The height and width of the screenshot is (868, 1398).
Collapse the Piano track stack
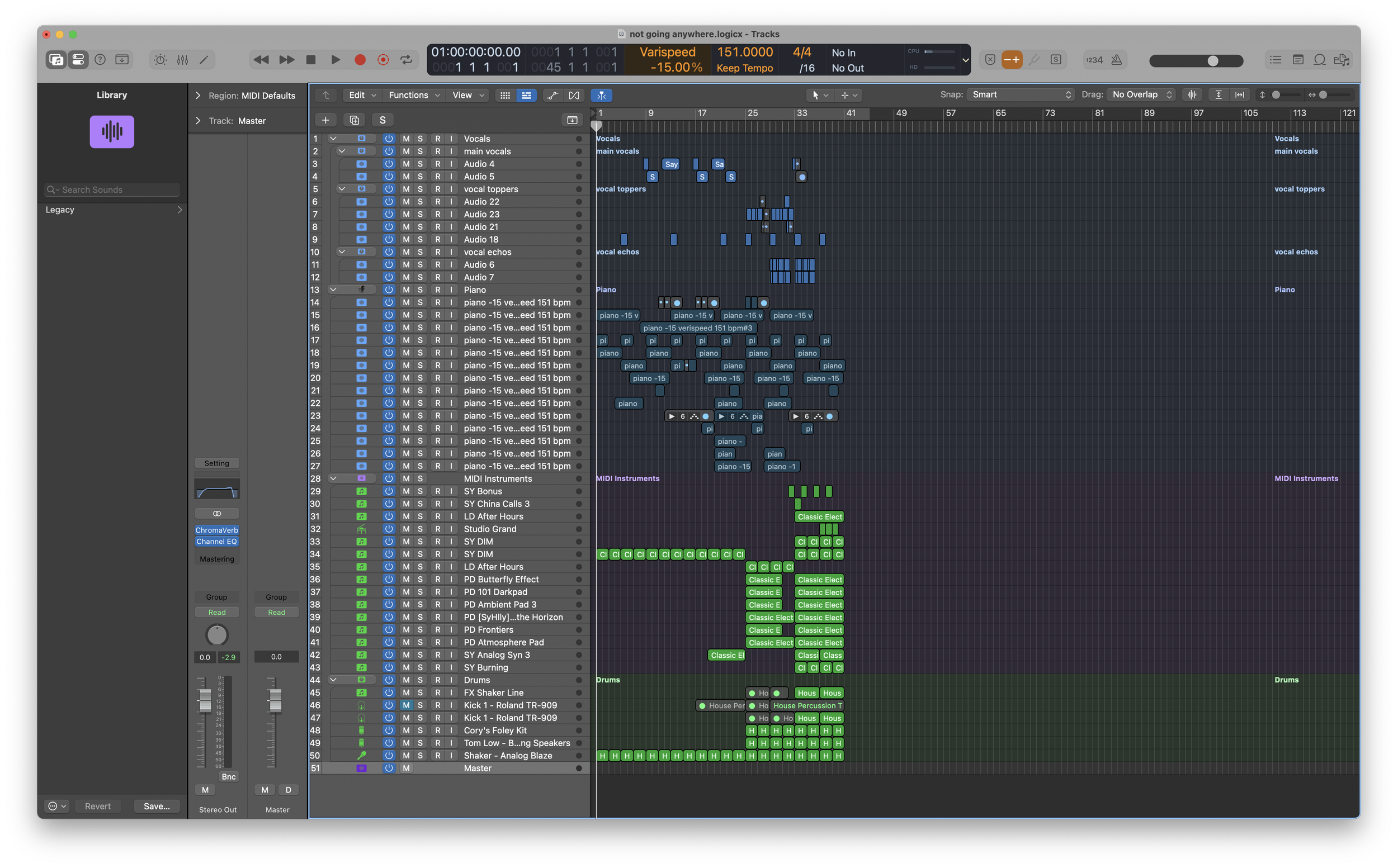click(x=333, y=290)
